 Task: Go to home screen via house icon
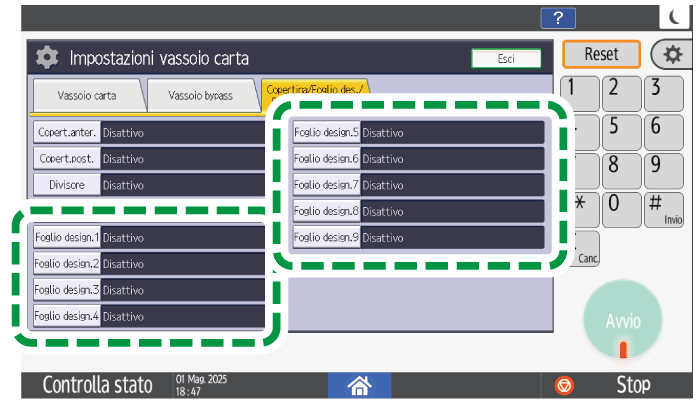(359, 385)
